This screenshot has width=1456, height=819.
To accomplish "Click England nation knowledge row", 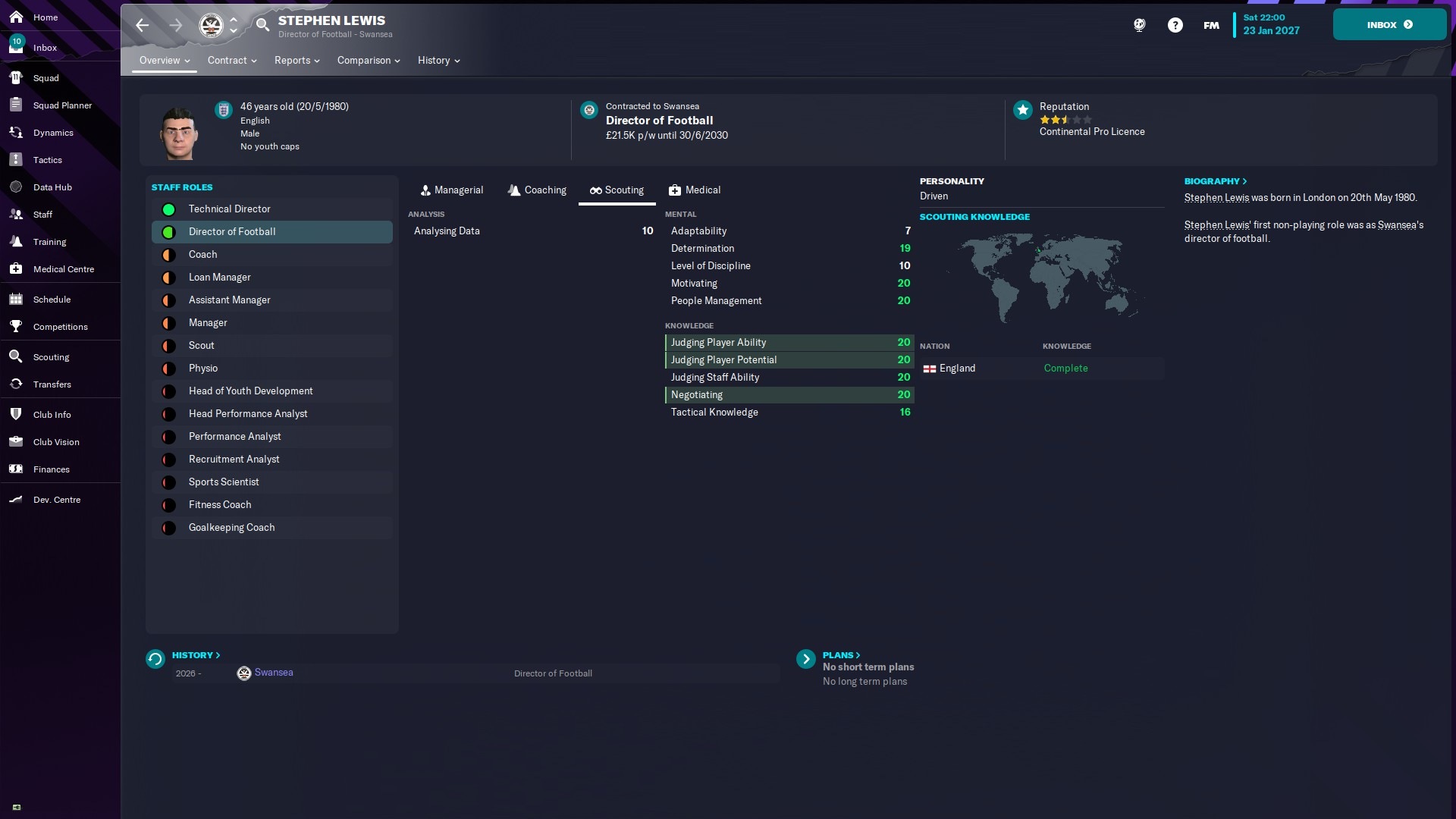I will [1042, 368].
